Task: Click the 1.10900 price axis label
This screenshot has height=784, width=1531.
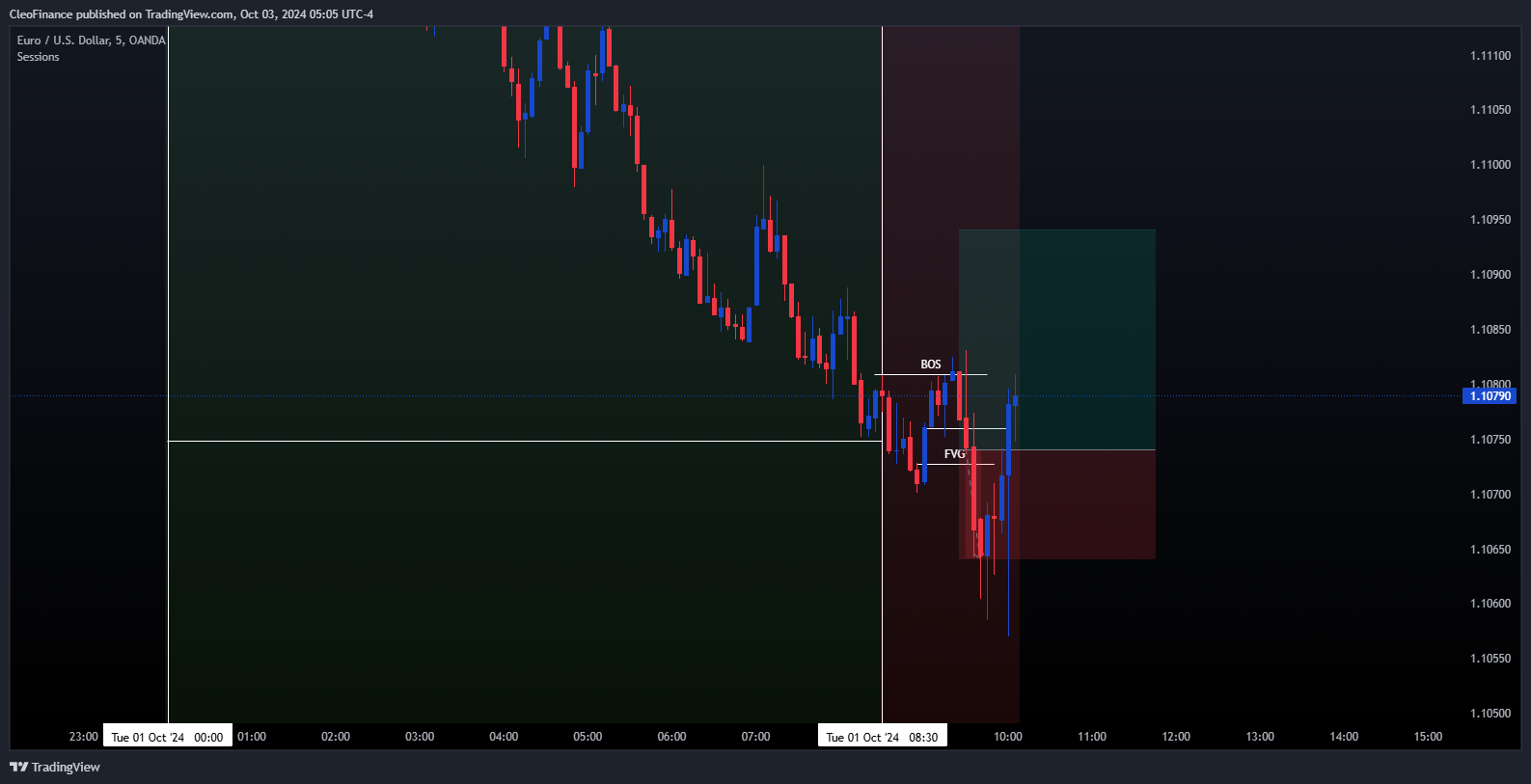Action: click(x=1490, y=275)
